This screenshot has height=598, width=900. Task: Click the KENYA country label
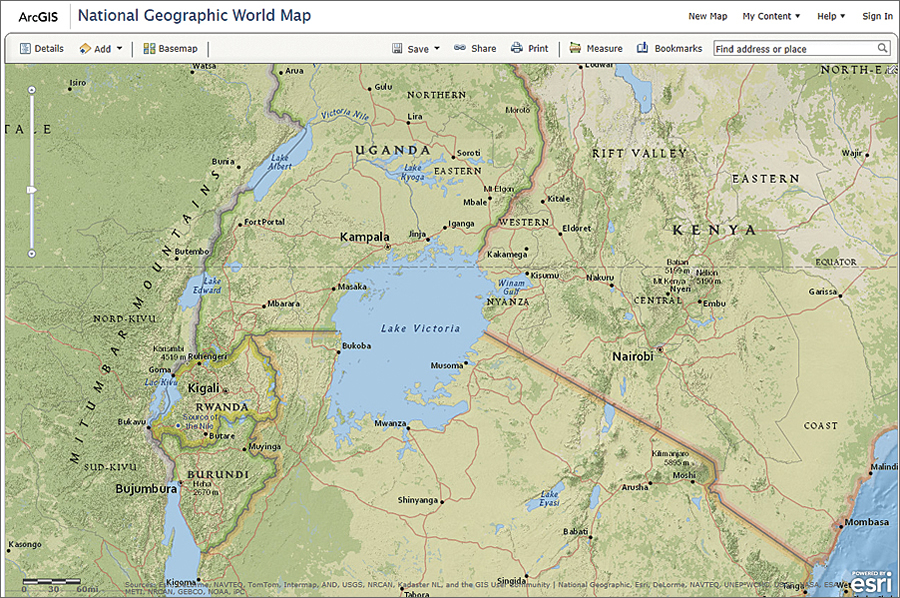coord(714,230)
